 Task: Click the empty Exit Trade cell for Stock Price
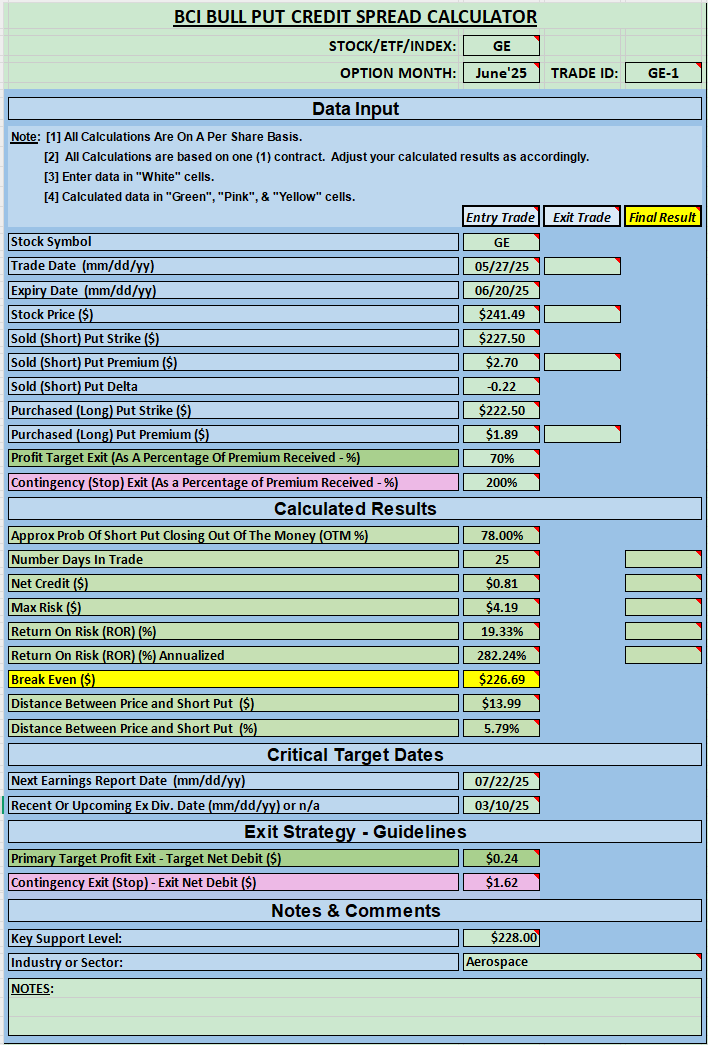[582, 314]
